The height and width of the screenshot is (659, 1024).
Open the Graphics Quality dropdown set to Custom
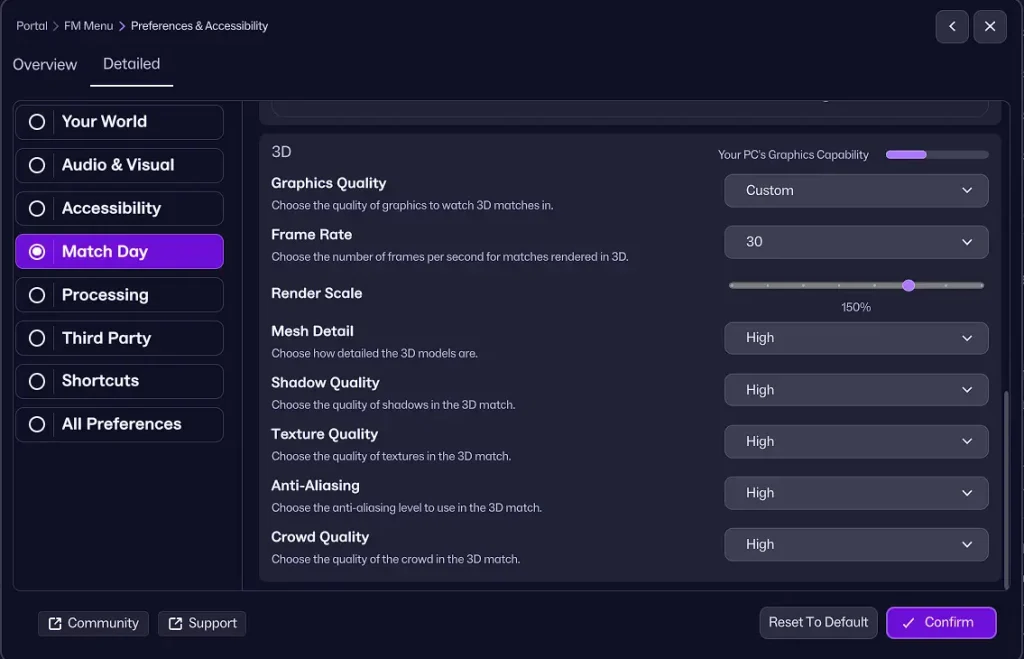[856, 191]
